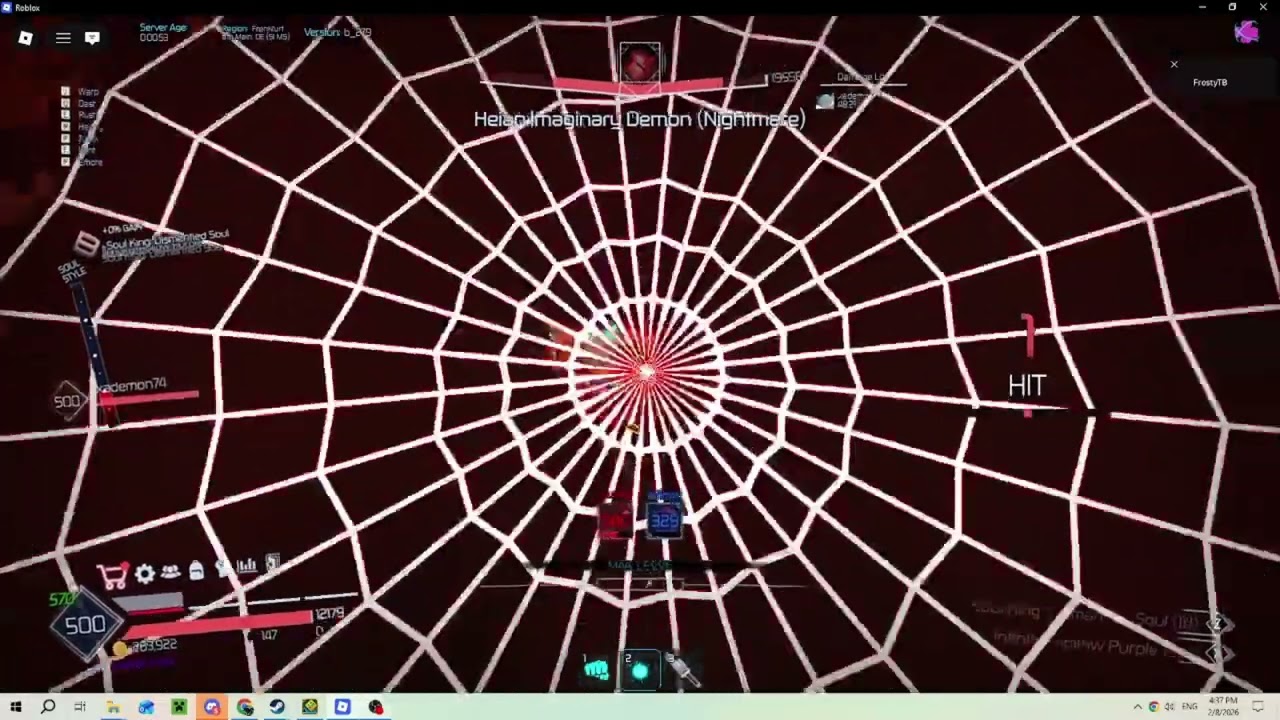
Task: Open the Roblox logo menu
Action: pos(26,38)
